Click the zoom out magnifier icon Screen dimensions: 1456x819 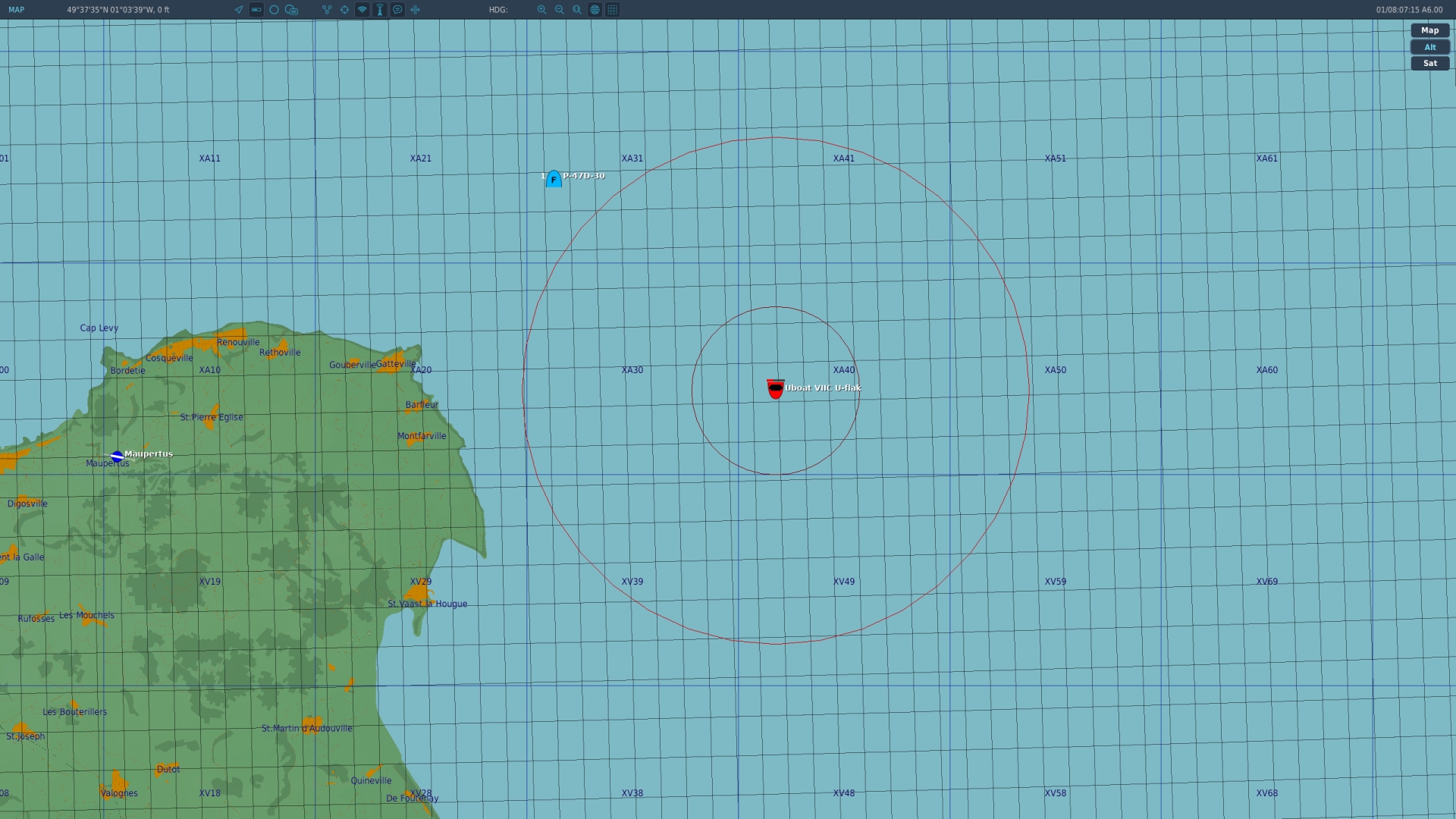[x=560, y=10]
